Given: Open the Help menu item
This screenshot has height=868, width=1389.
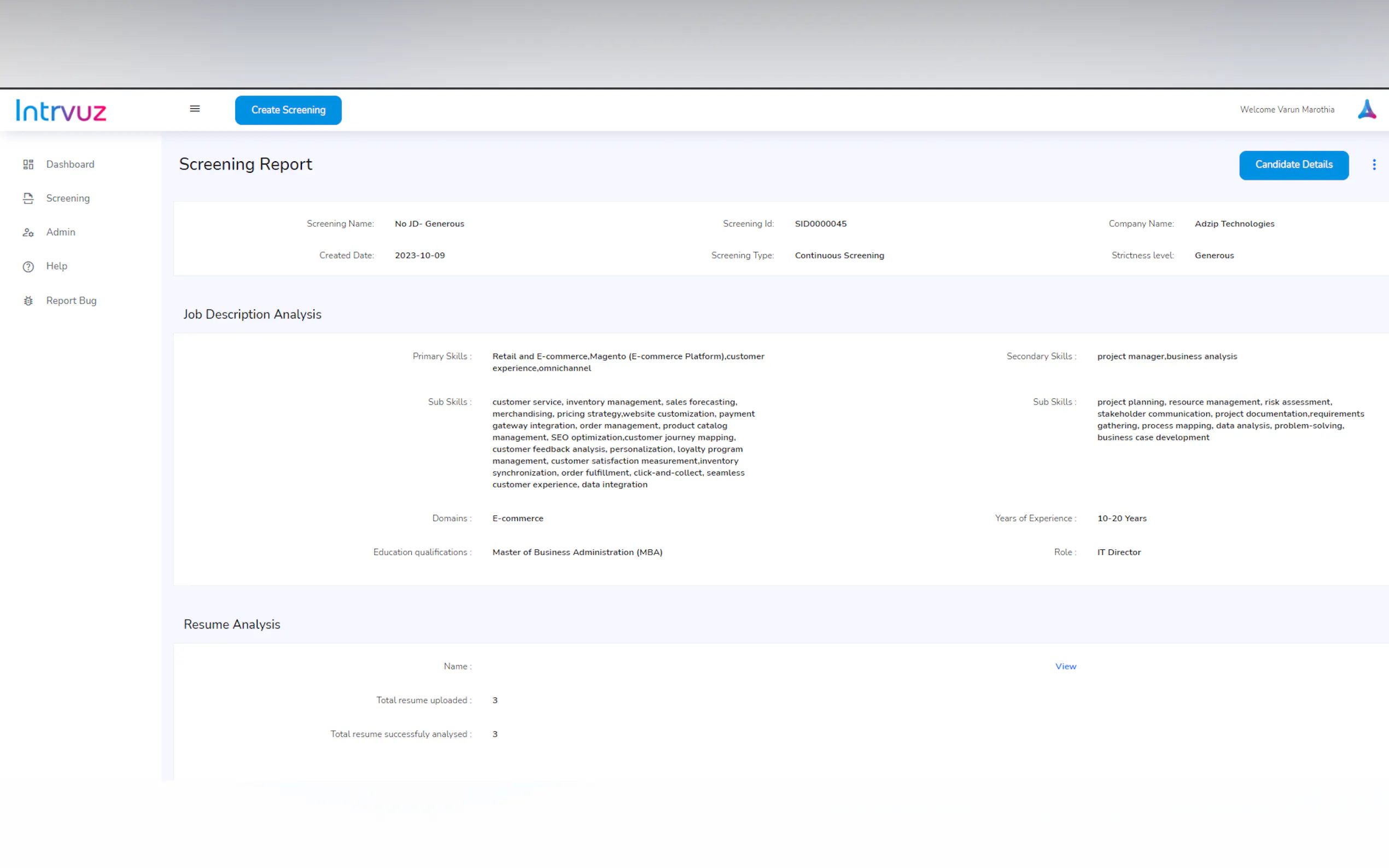Looking at the screenshot, I should coord(56,266).
